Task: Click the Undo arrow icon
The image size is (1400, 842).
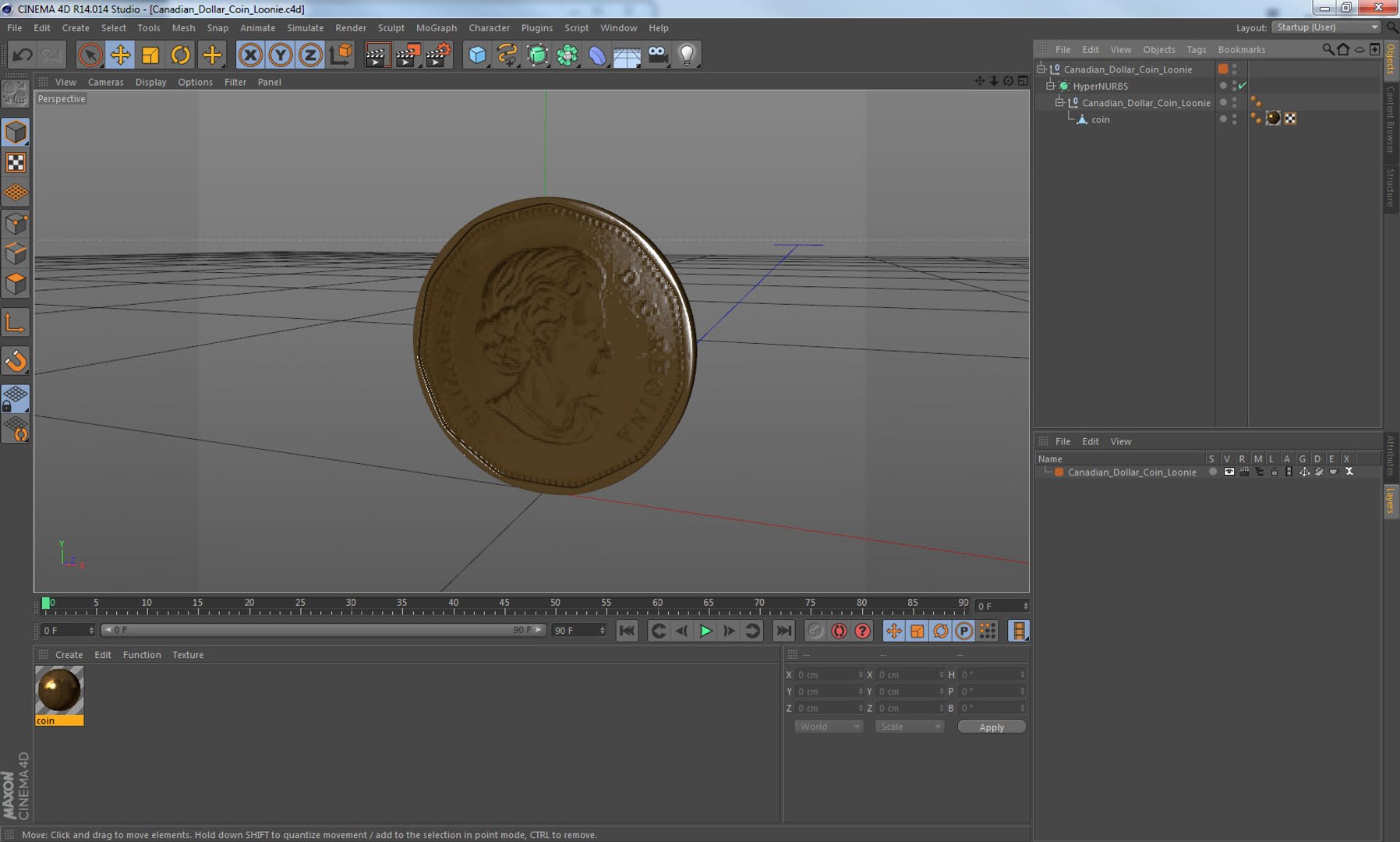Action: (23, 55)
